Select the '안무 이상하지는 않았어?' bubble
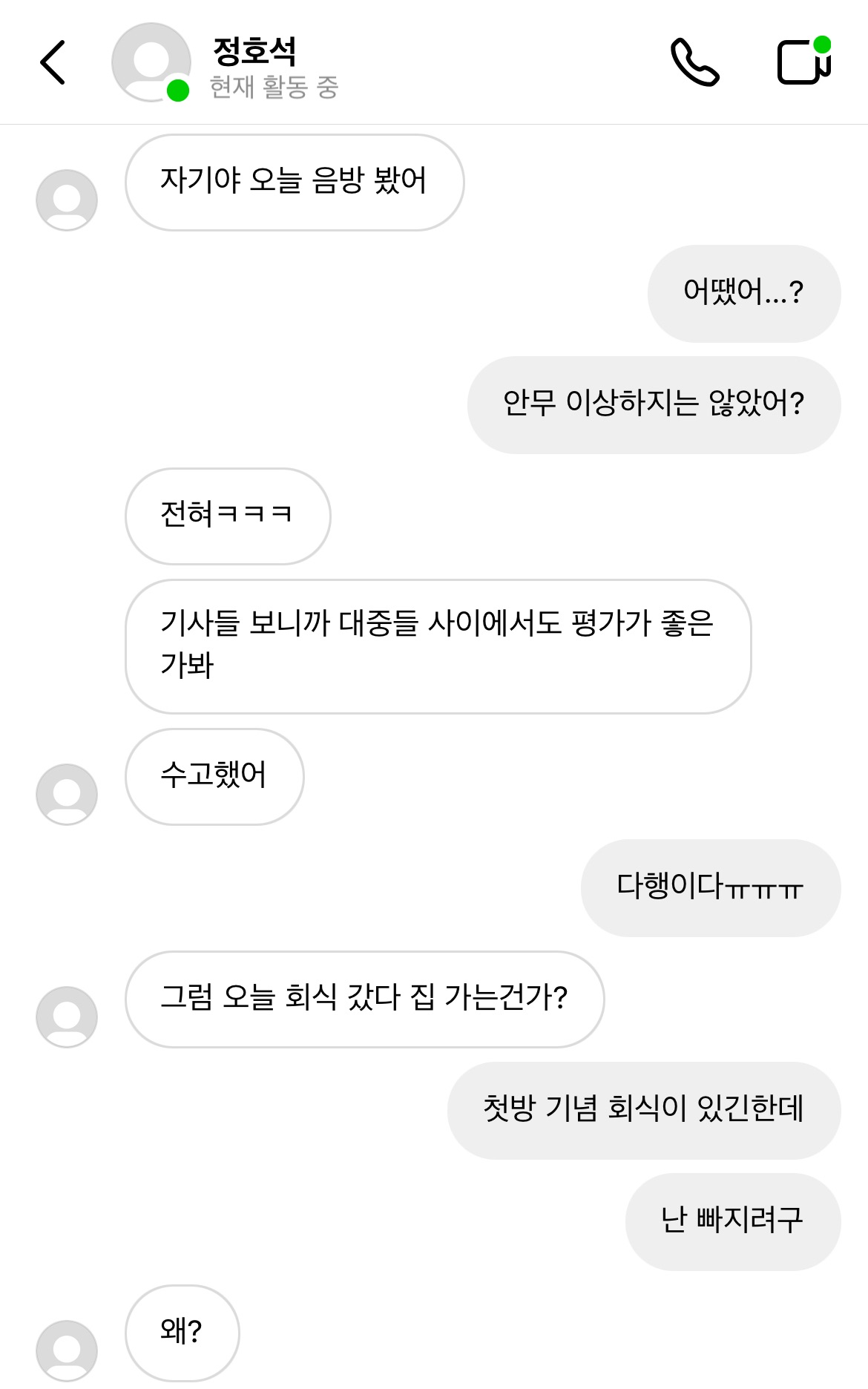The height and width of the screenshot is (1389, 868). [x=654, y=405]
